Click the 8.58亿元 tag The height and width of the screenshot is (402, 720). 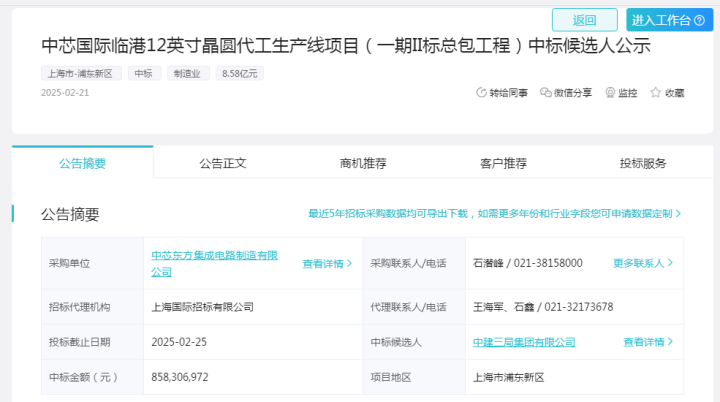[239, 74]
